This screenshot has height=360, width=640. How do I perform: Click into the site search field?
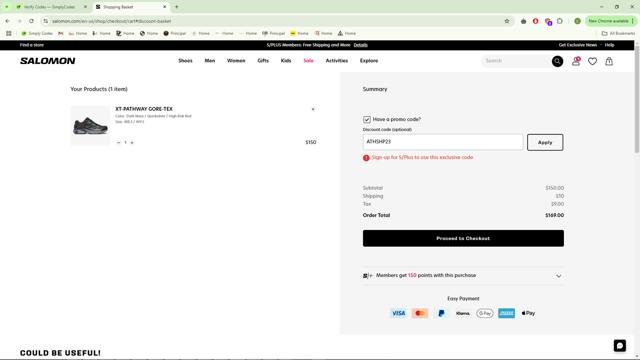pos(517,61)
